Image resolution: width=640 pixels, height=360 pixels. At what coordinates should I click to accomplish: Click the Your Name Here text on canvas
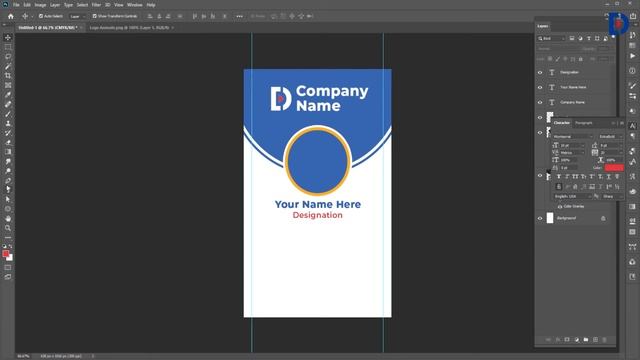pos(318,204)
